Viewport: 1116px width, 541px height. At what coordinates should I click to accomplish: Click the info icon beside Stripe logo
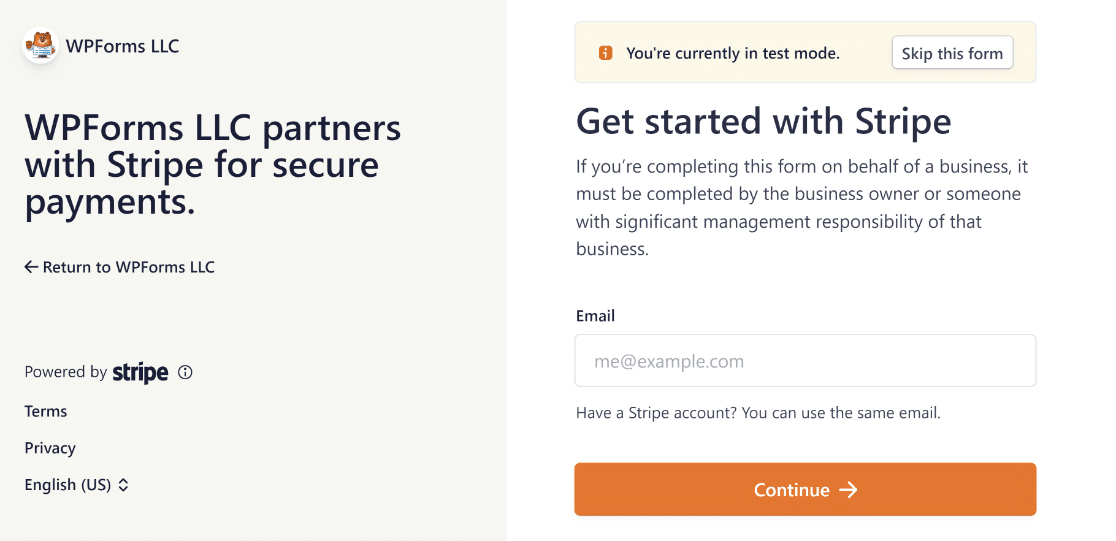click(x=185, y=372)
